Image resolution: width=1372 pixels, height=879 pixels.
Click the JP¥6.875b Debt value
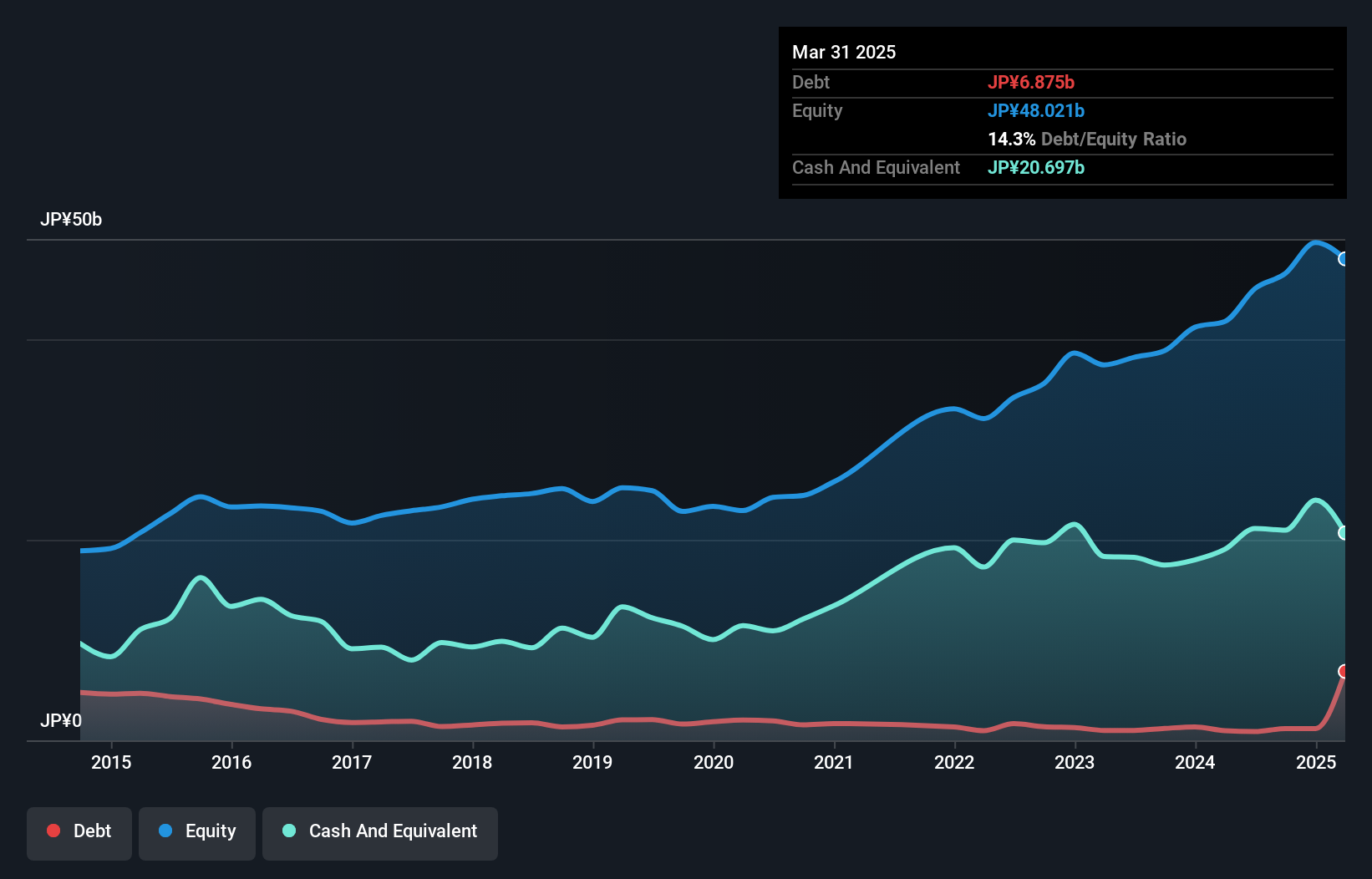pos(1033,82)
